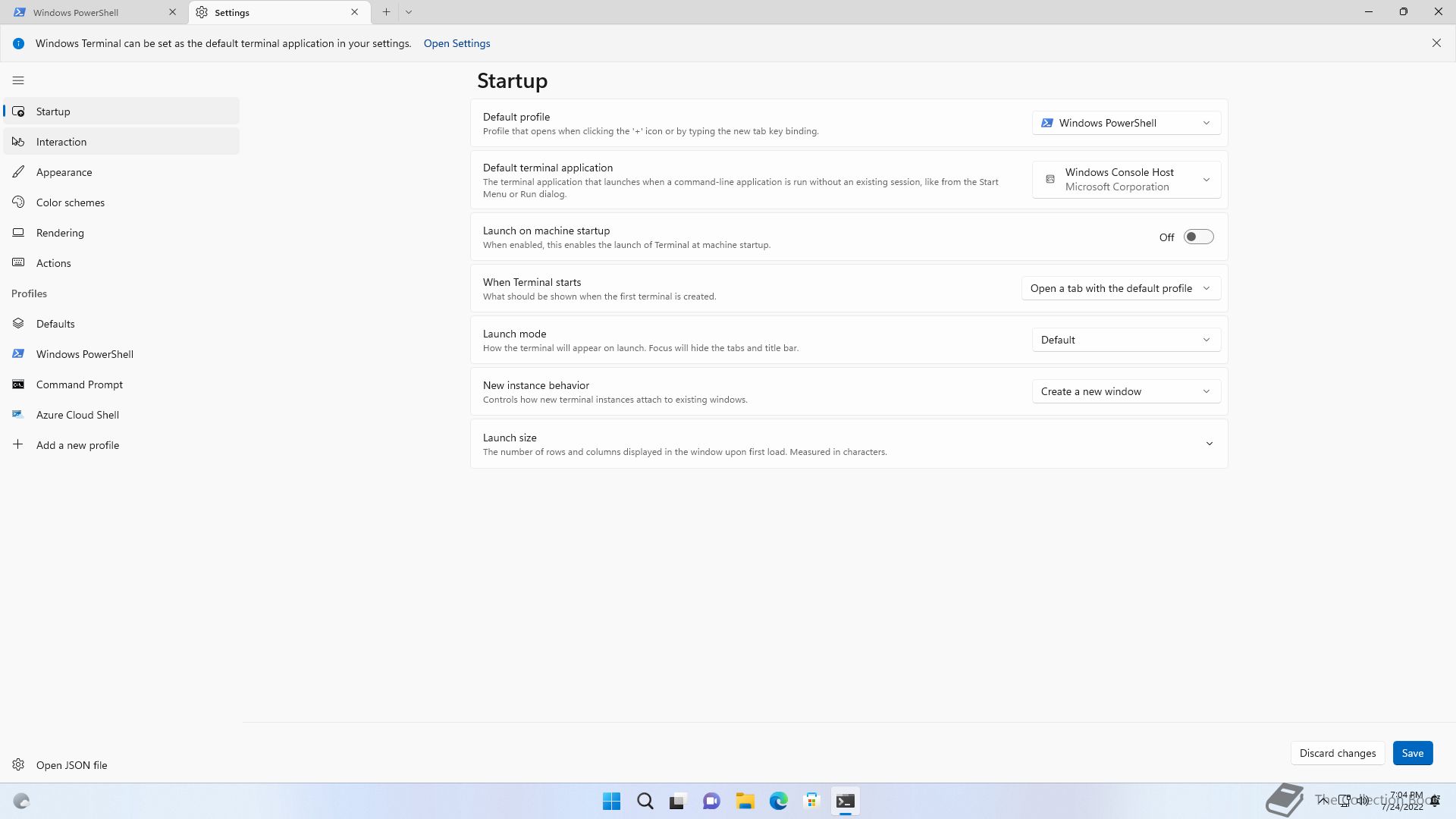Image resolution: width=1456 pixels, height=819 pixels.
Task: Open the Azure Cloud Shell profile settings
Action: point(121,415)
